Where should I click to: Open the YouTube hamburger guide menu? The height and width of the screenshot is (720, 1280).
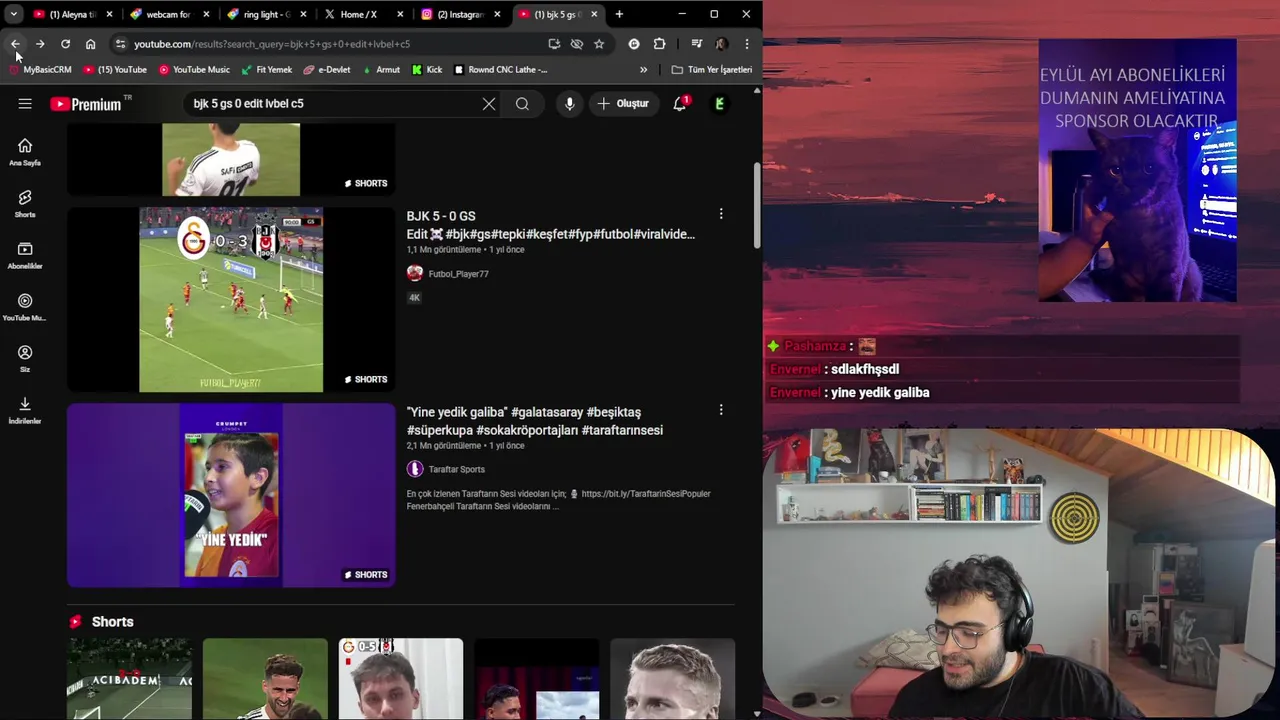(x=25, y=103)
